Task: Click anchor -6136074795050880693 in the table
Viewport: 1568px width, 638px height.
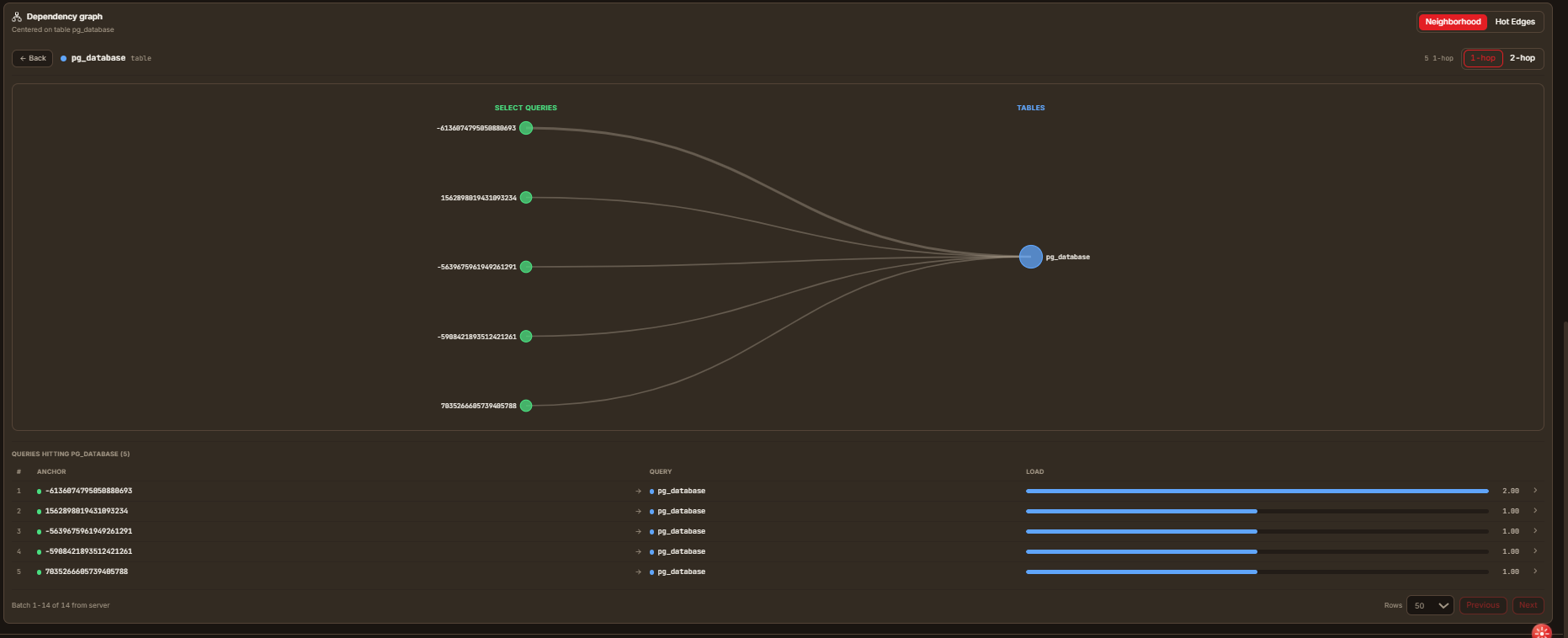Action: 88,491
